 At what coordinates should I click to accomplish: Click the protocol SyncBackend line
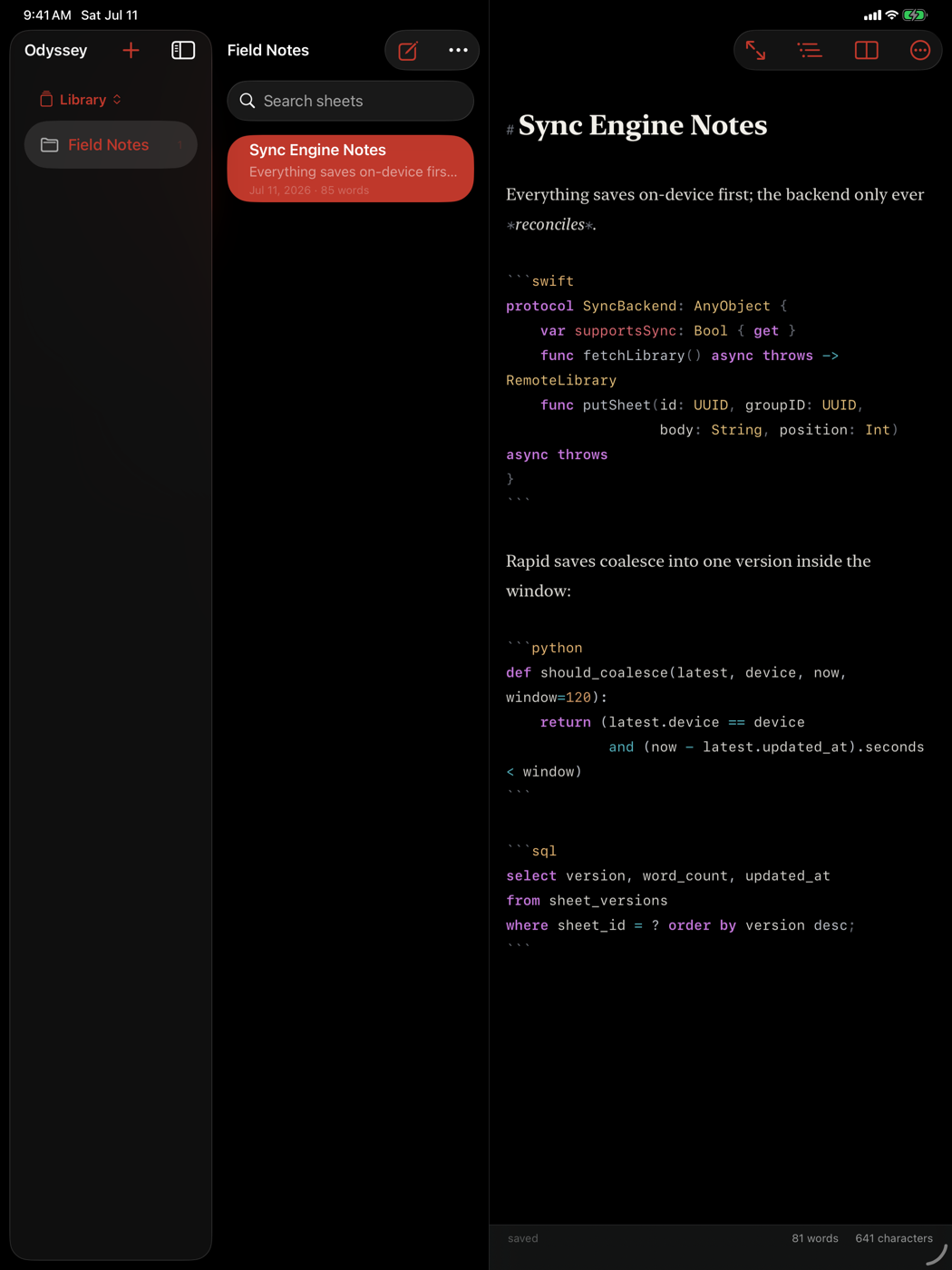tap(646, 307)
